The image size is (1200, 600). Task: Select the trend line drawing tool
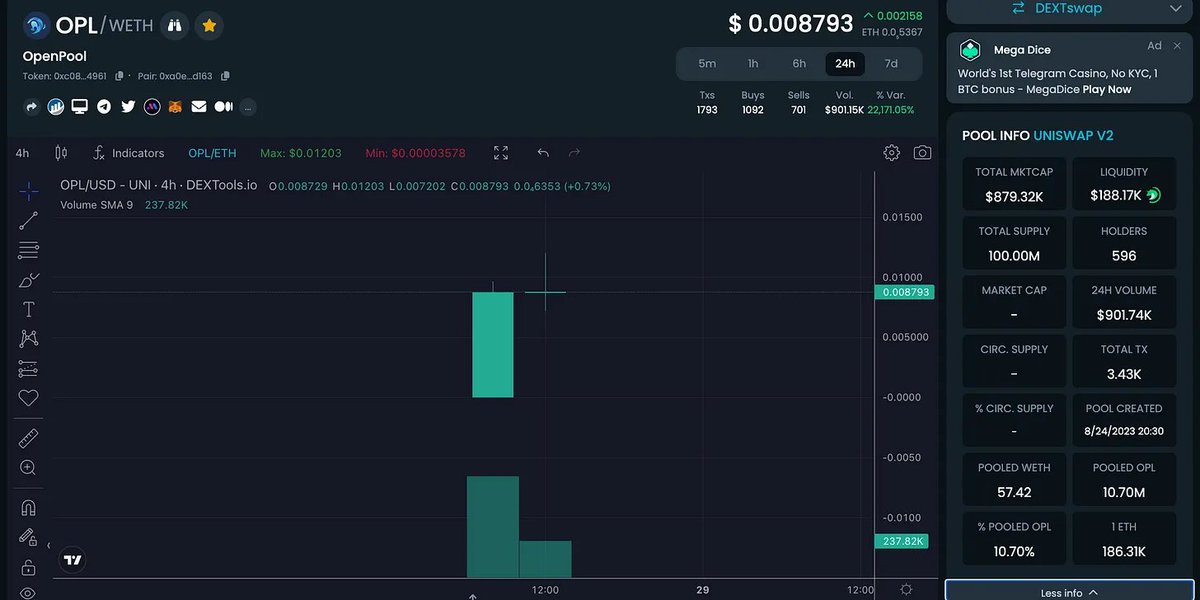click(x=28, y=220)
